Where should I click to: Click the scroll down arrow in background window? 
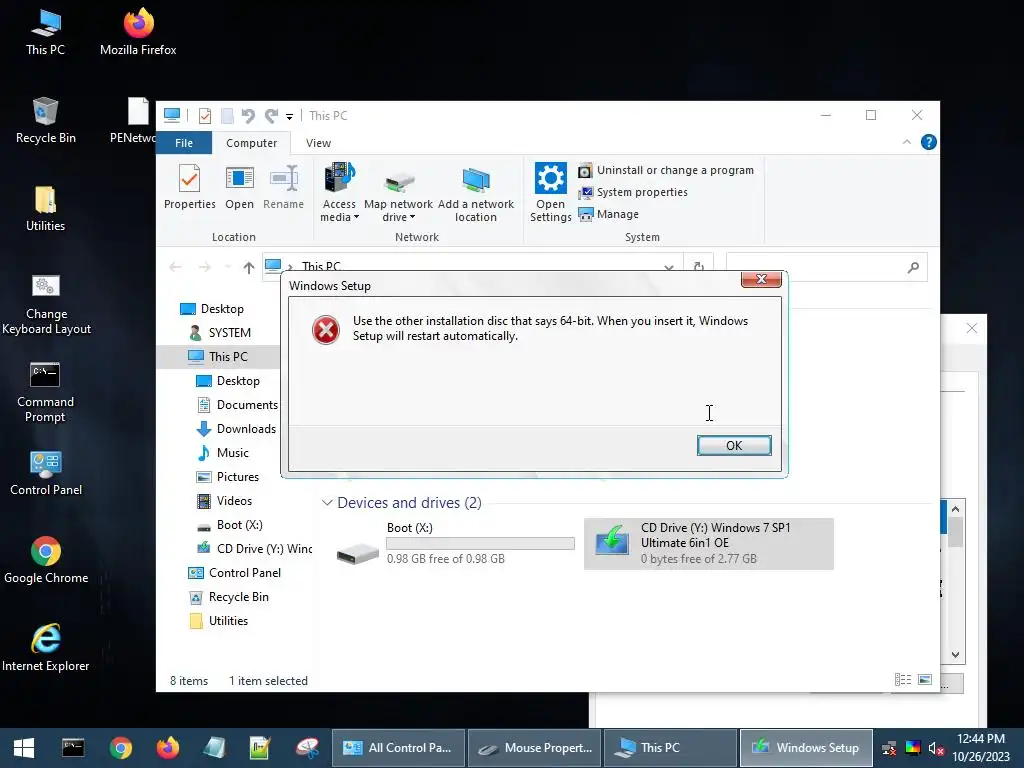click(955, 654)
